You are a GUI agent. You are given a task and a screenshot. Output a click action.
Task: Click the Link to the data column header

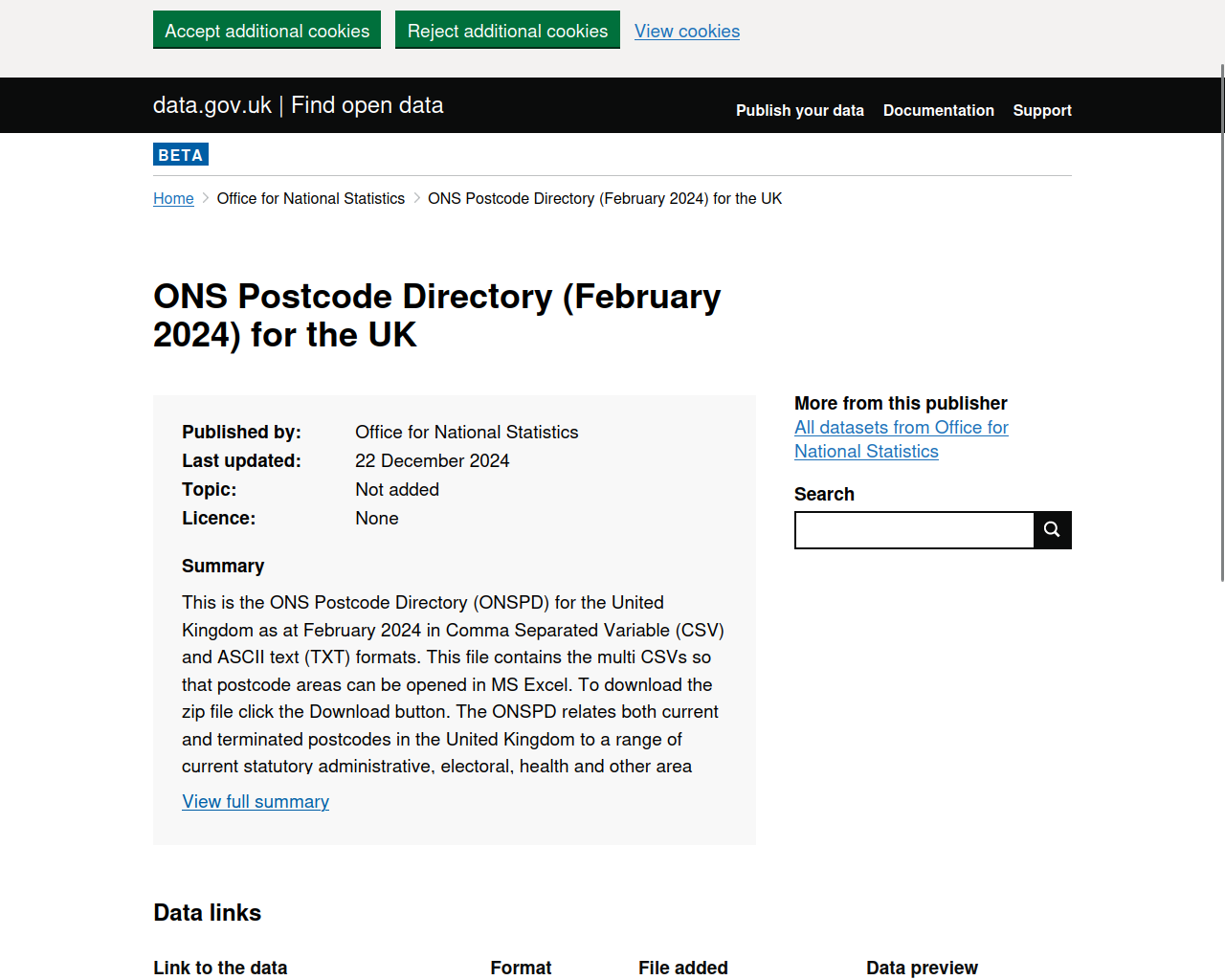pyautogui.click(x=220, y=968)
